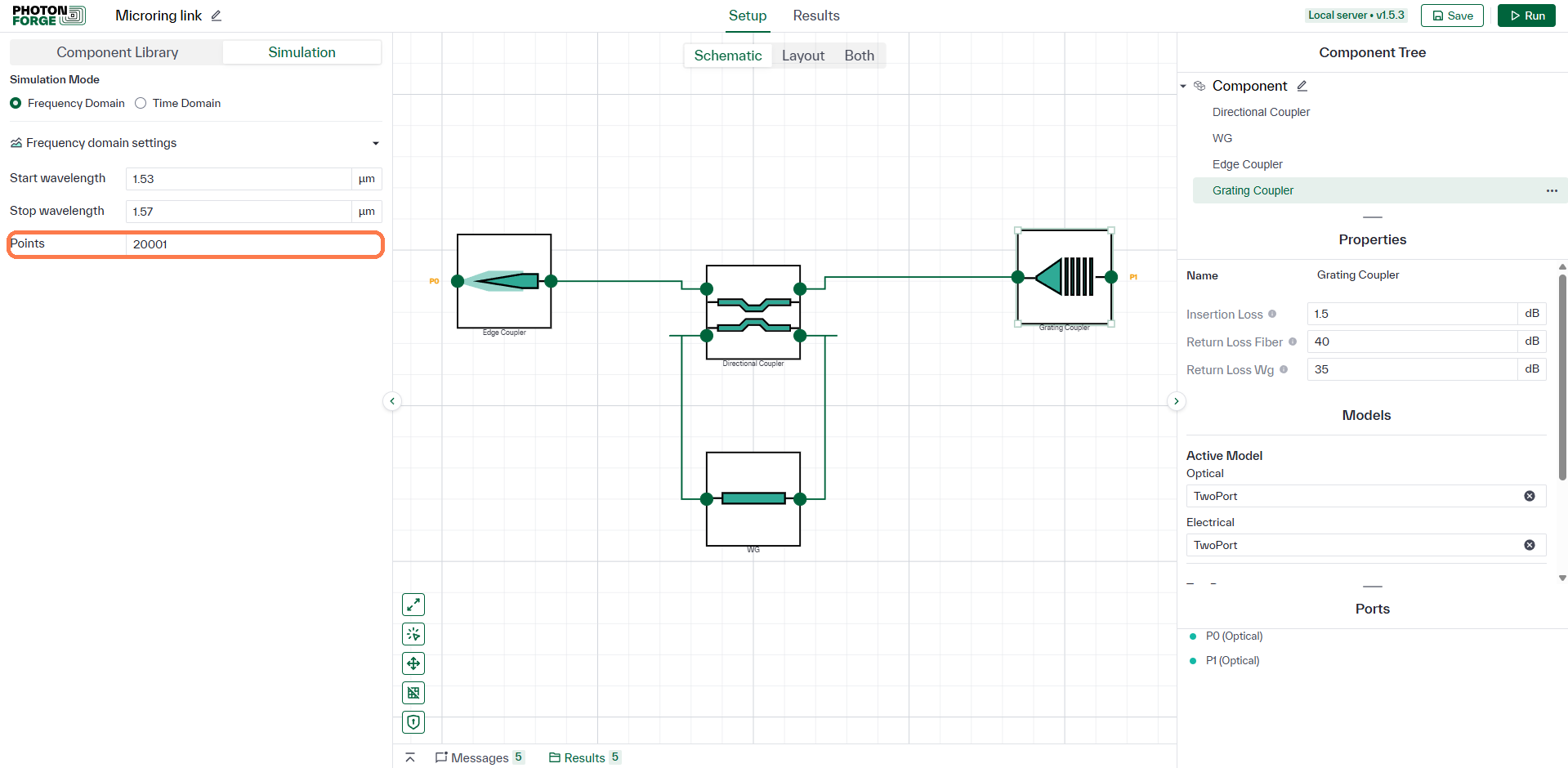Screen dimensions: 1568x768
Task: Click the Insertion Loss info icon
Action: coord(1272,314)
